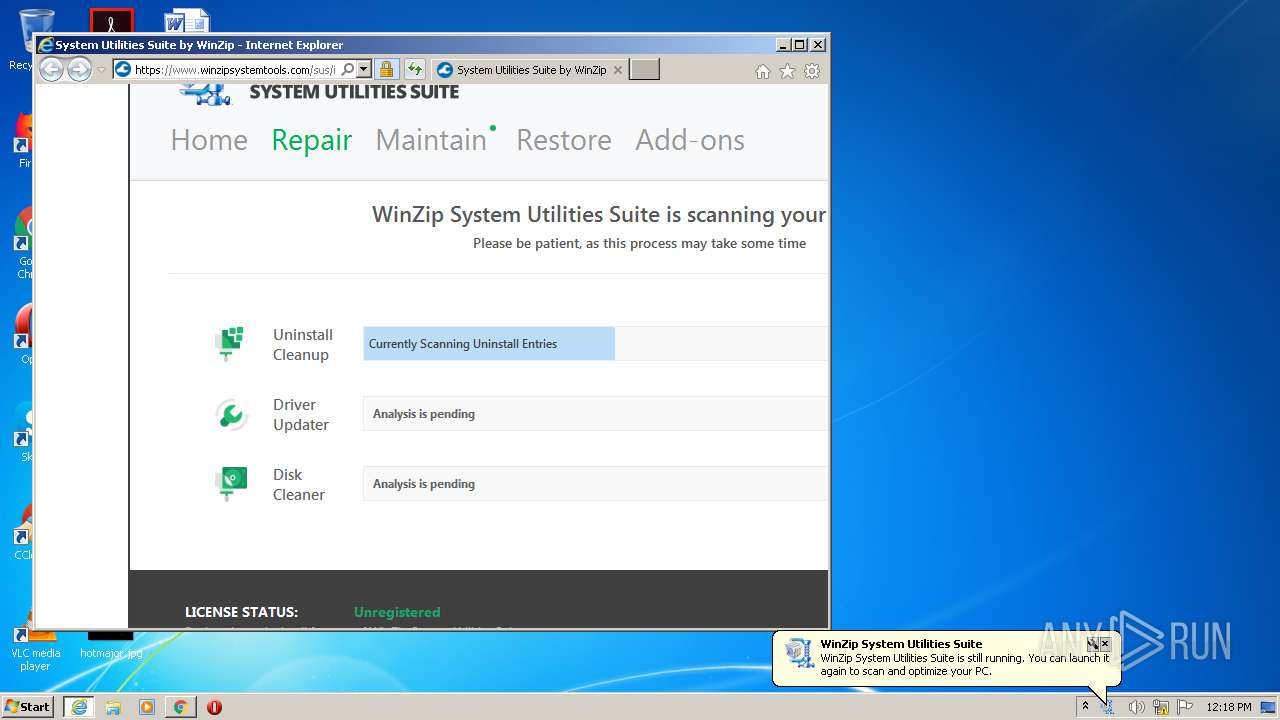1280x720 pixels.
Task: Click the back/forward history dropdown arrow
Action: [x=101, y=70]
